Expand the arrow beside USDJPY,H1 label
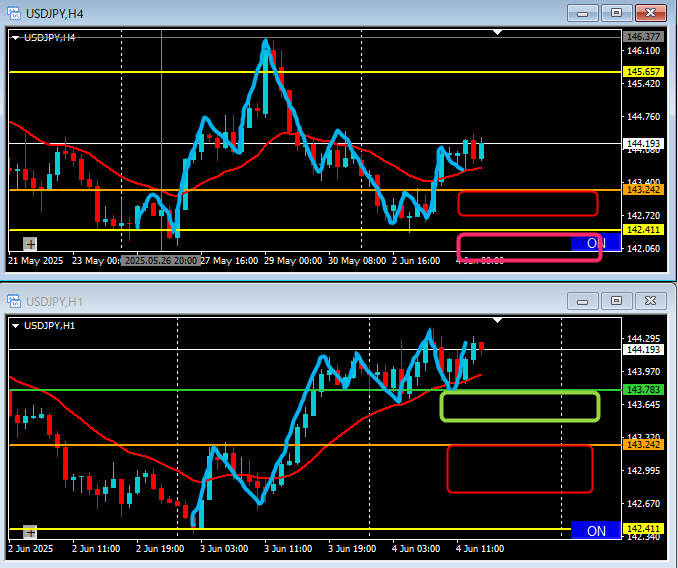 click(x=14, y=325)
